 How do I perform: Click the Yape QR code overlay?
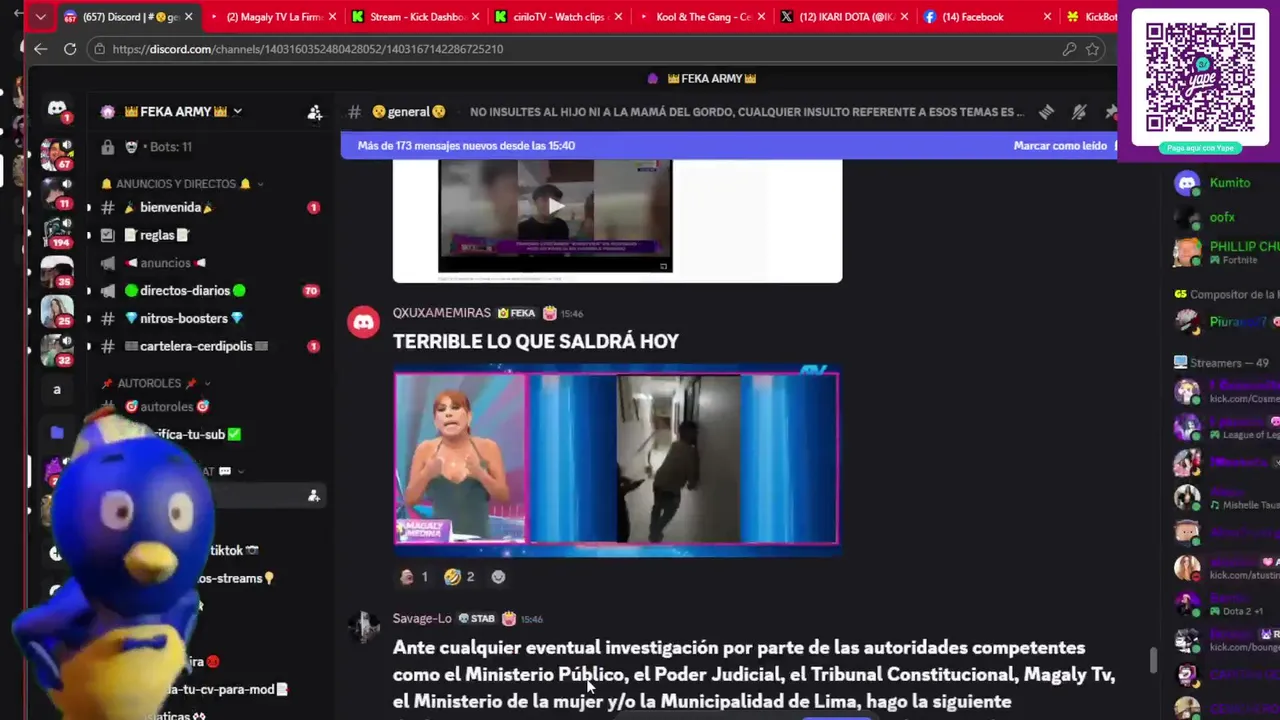pos(1199,77)
